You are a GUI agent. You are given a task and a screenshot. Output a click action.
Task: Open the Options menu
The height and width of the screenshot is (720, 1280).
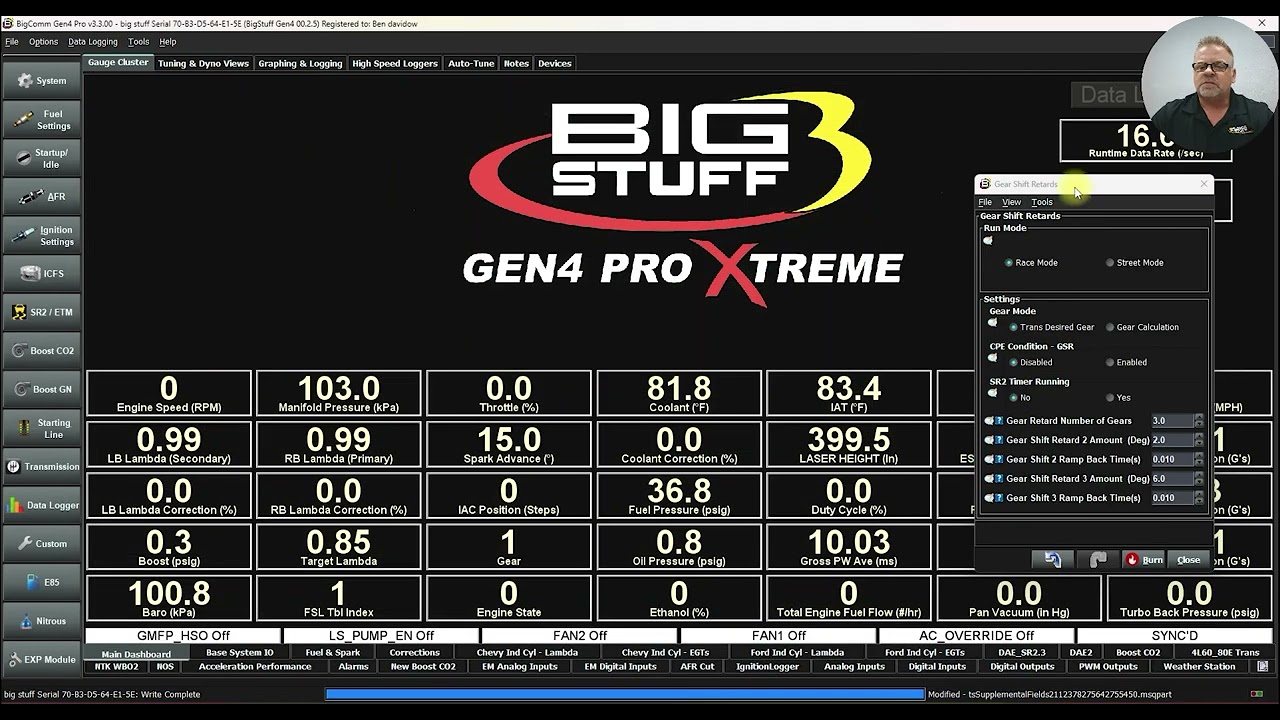[x=43, y=42]
